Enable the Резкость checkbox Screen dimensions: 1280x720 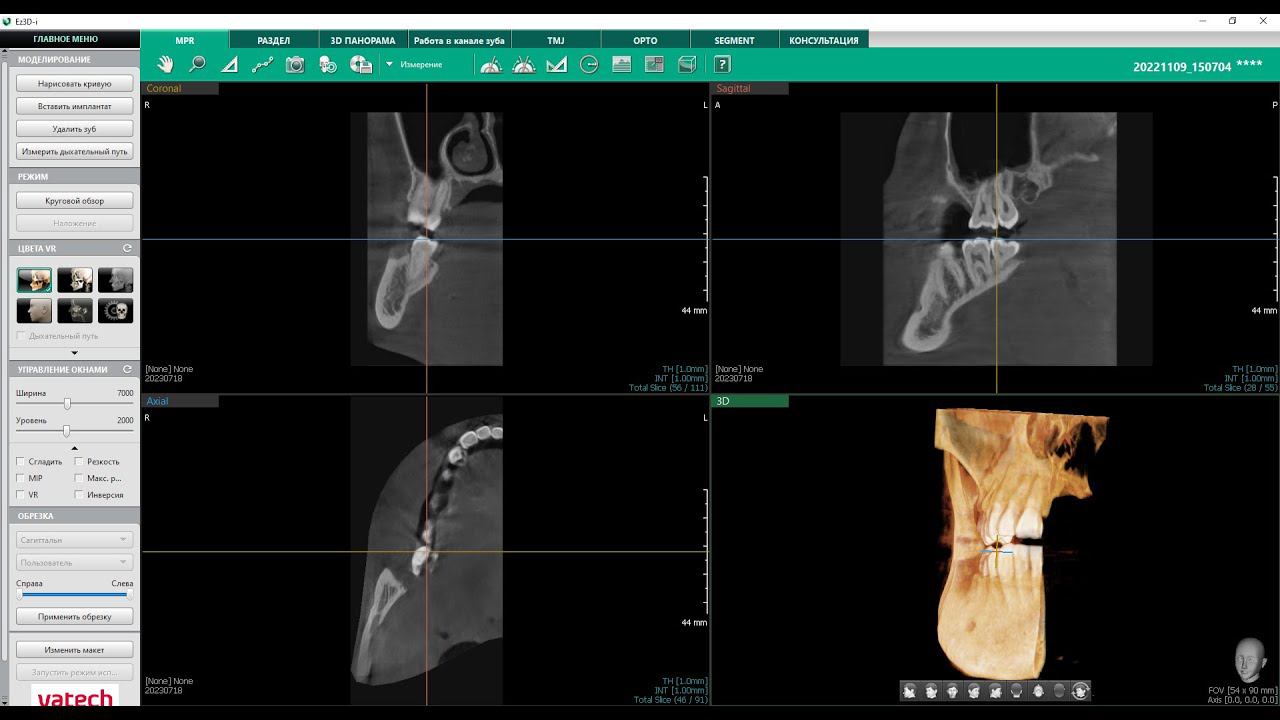tap(79, 462)
